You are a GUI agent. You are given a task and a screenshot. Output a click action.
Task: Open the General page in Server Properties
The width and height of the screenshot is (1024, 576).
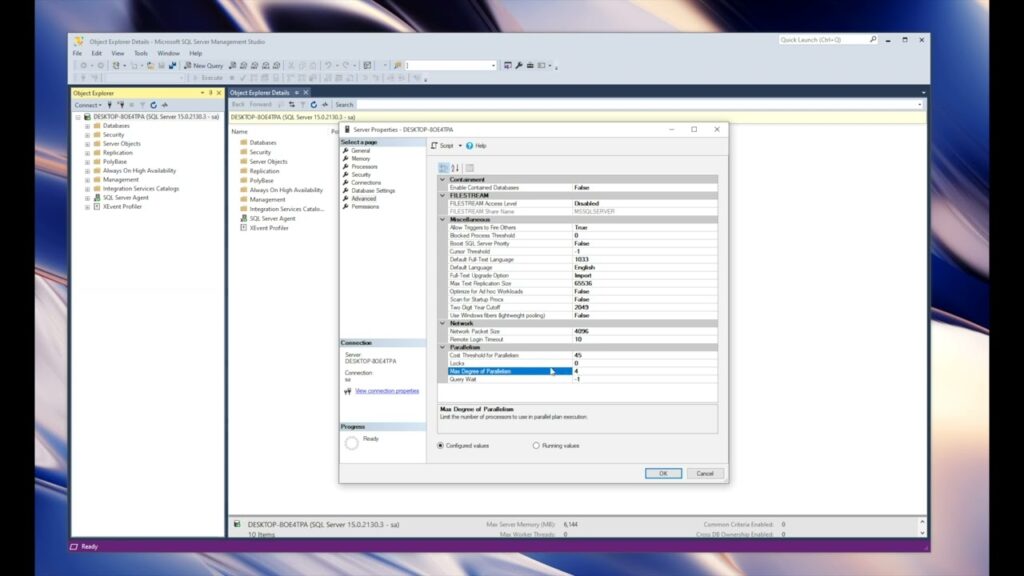point(360,151)
